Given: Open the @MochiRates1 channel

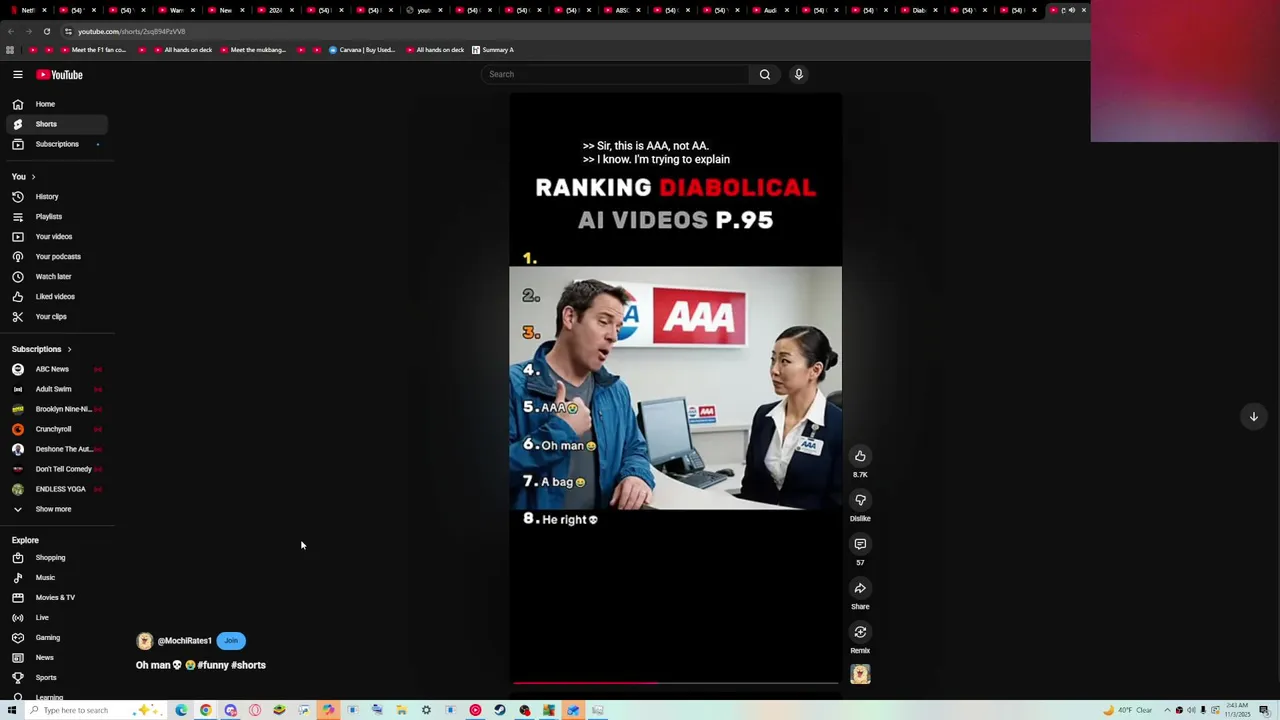Looking at the screenshot, I should tap(184, 641).
